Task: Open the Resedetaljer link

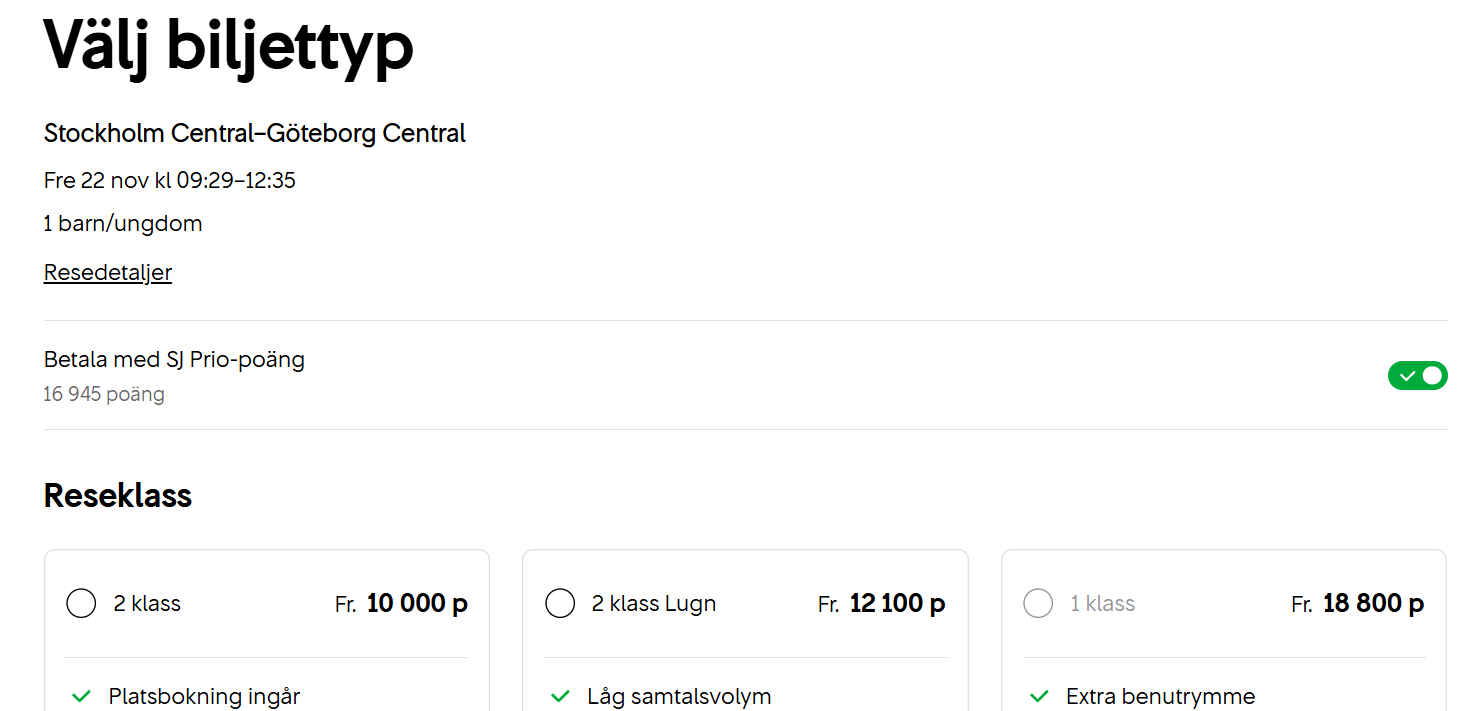Action: click(108, 273)
